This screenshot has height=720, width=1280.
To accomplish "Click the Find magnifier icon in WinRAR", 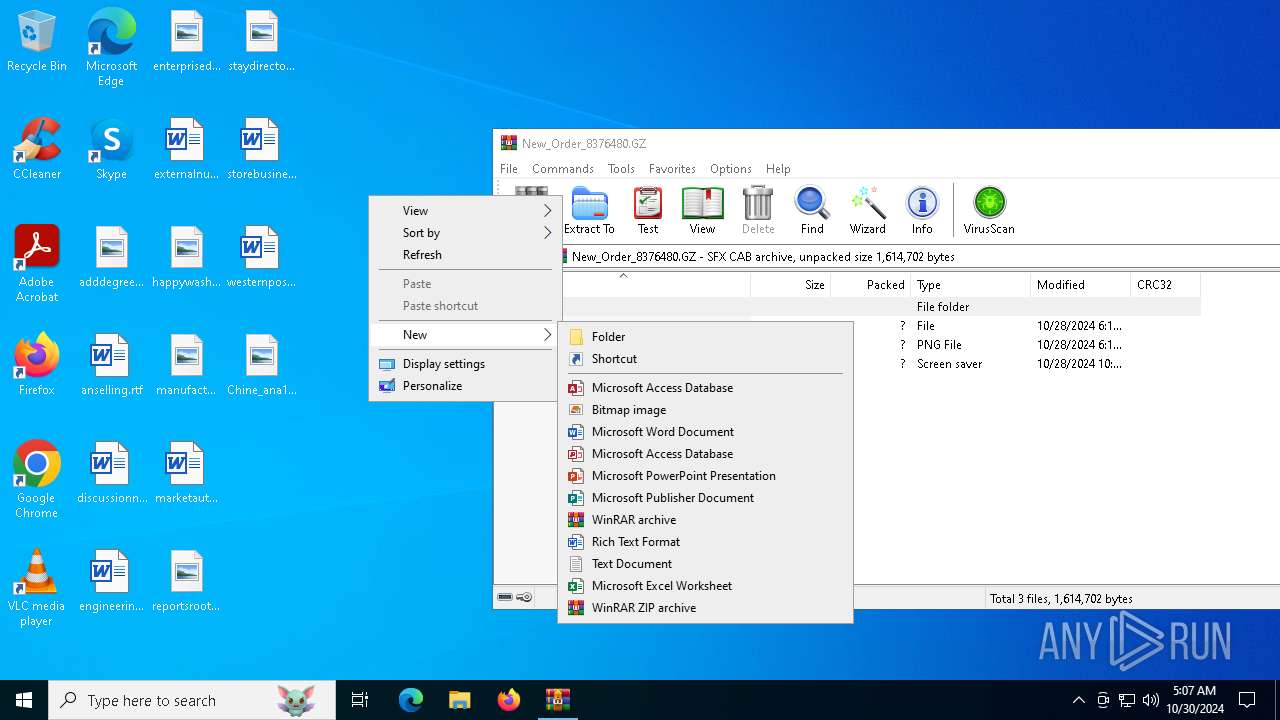I will click(x=812, y=210).
